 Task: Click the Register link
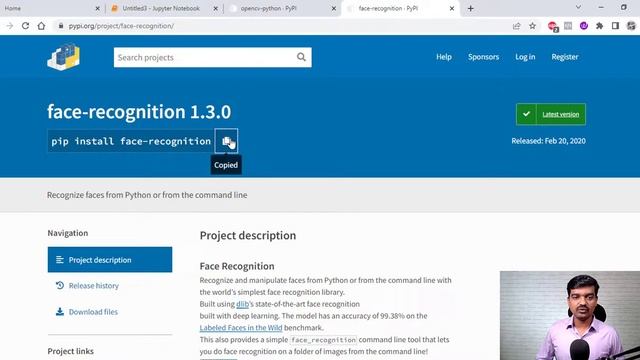click(x=564, y=57)
